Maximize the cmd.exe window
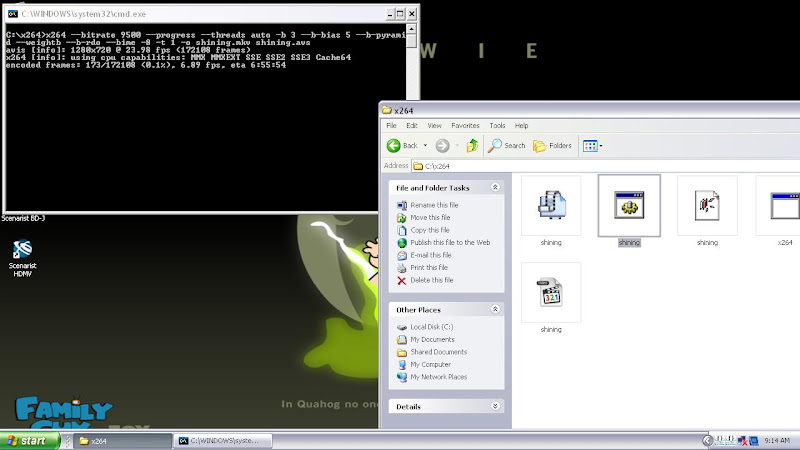800x450 pixels. 401,14
